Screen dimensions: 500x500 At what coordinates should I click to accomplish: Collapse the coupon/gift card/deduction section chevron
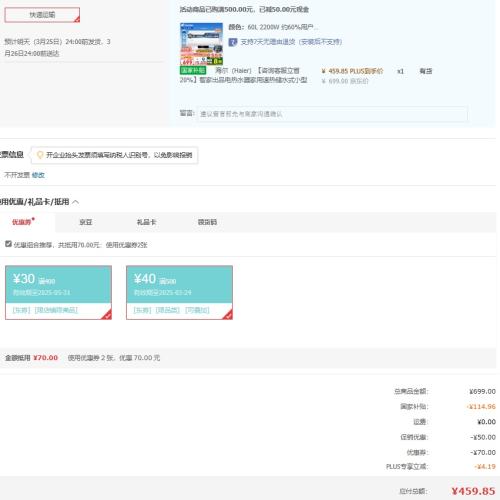76,202
